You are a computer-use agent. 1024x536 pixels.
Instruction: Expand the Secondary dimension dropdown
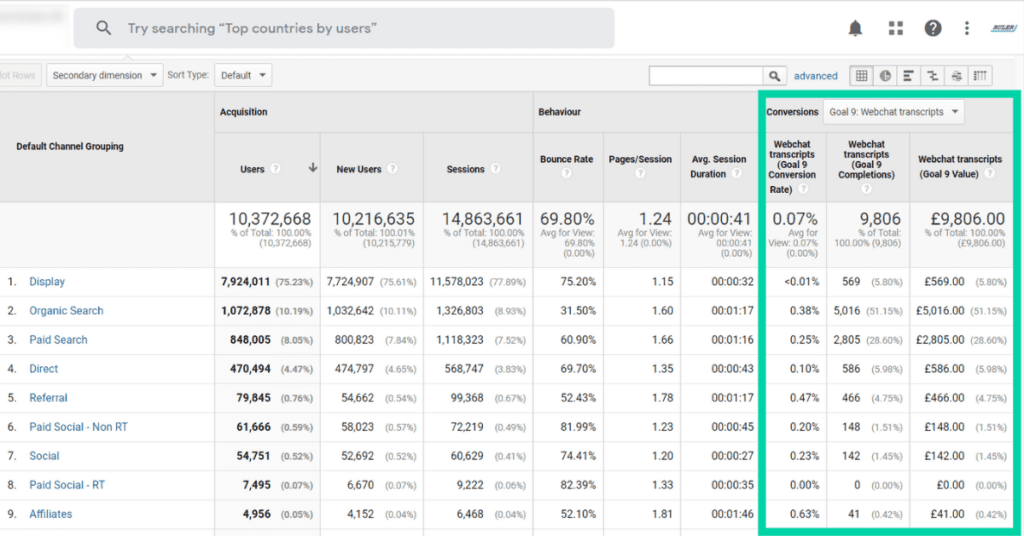[x=105, y=75]
